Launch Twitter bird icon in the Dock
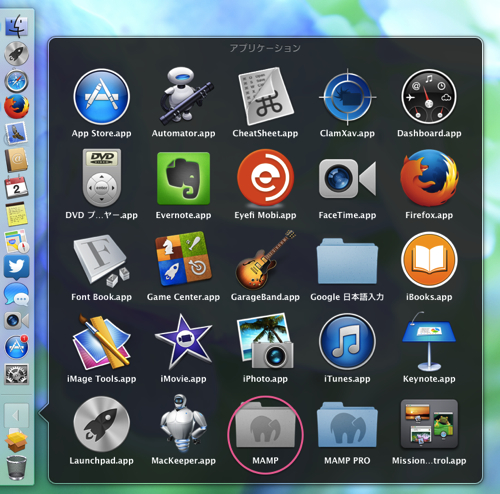 [16, 267]
